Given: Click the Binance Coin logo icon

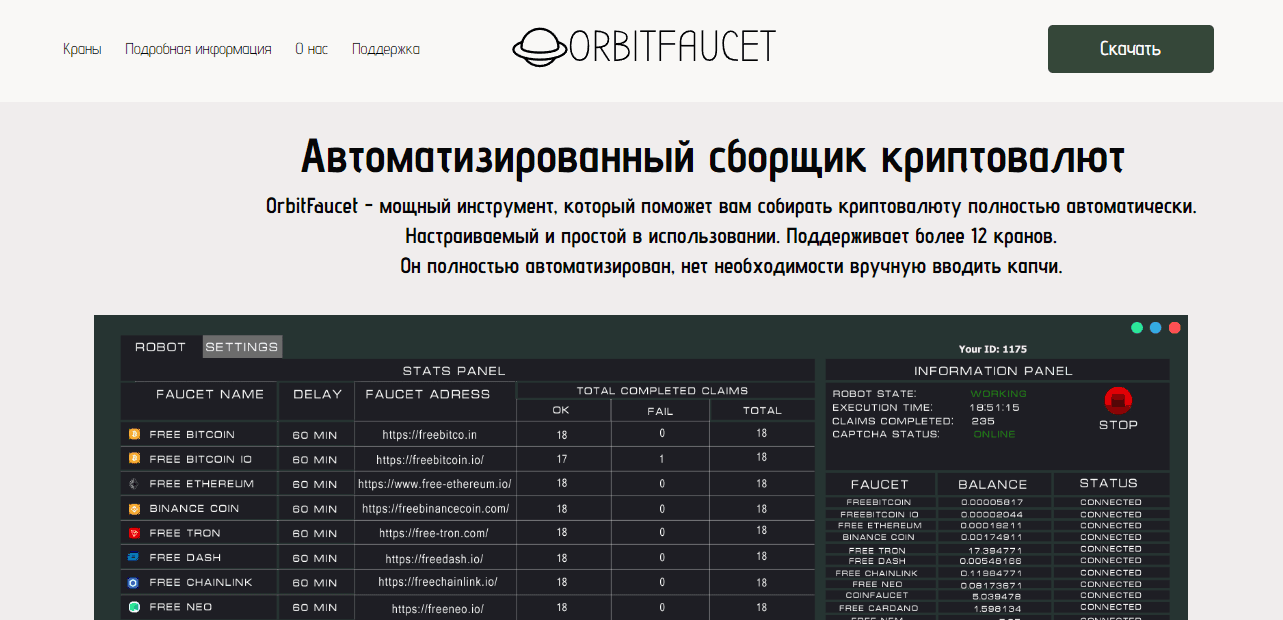Looking at the screenshot, I should click(131, 508).
